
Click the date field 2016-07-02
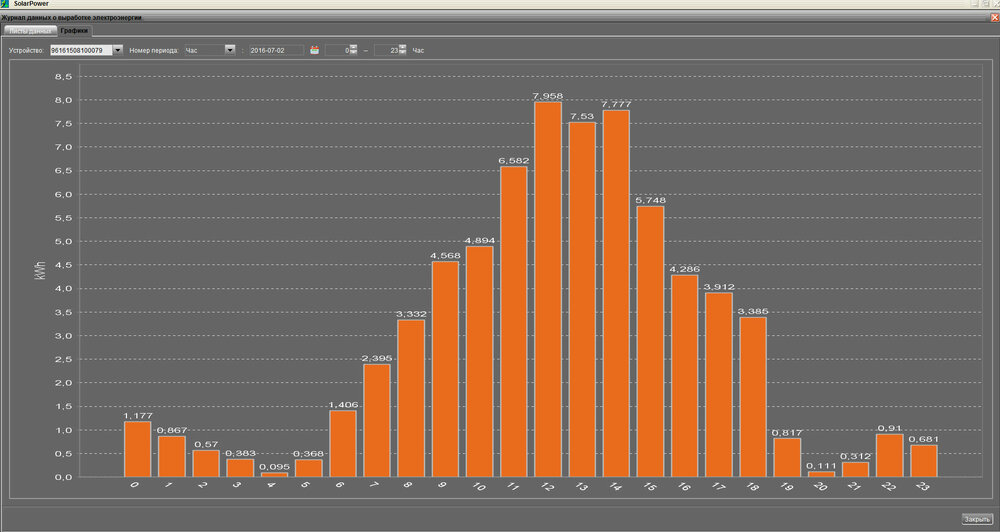[x=276, y=50]
